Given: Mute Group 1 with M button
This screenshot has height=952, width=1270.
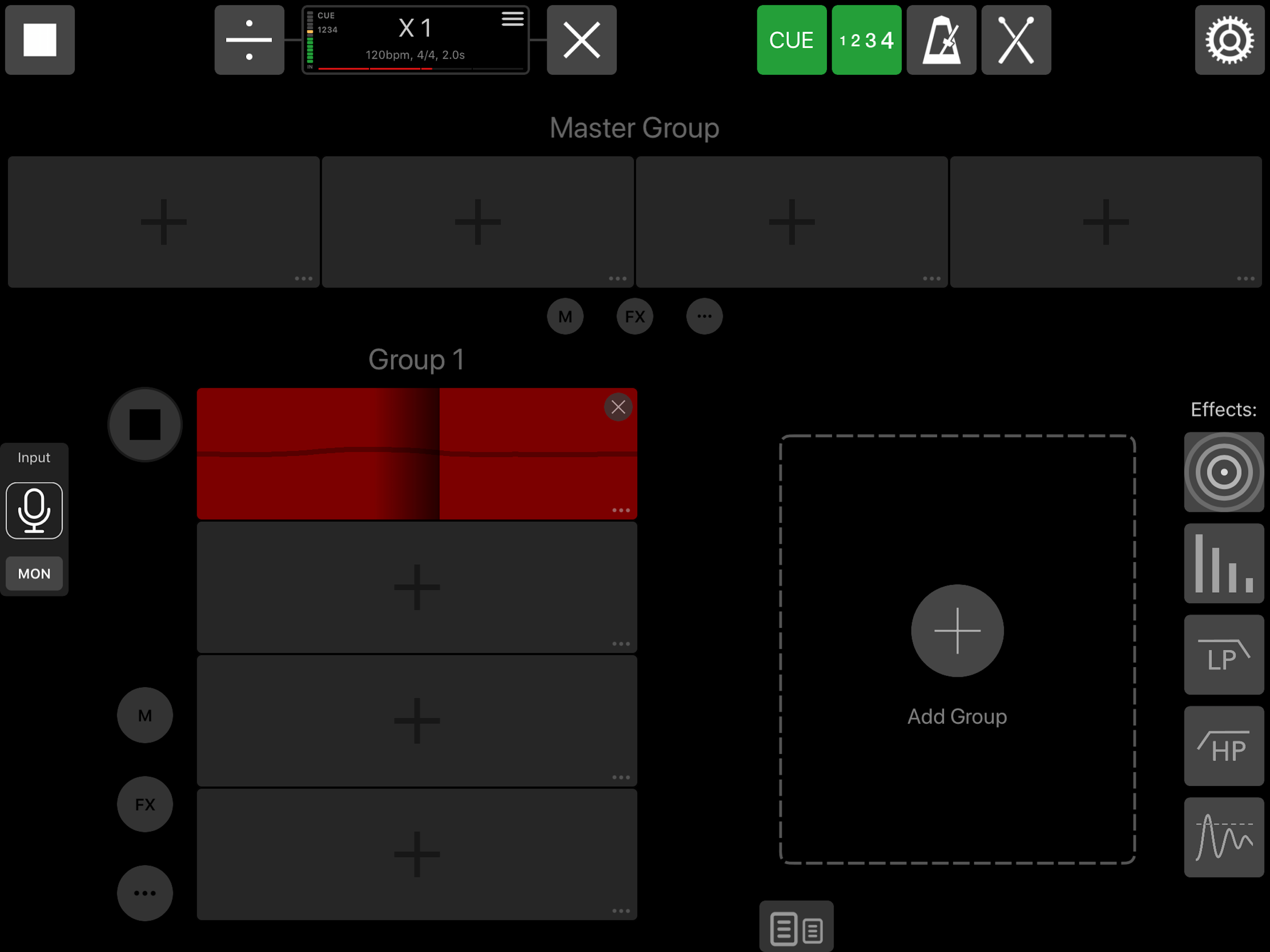Looking at the screenshot, I should point(145,715).
